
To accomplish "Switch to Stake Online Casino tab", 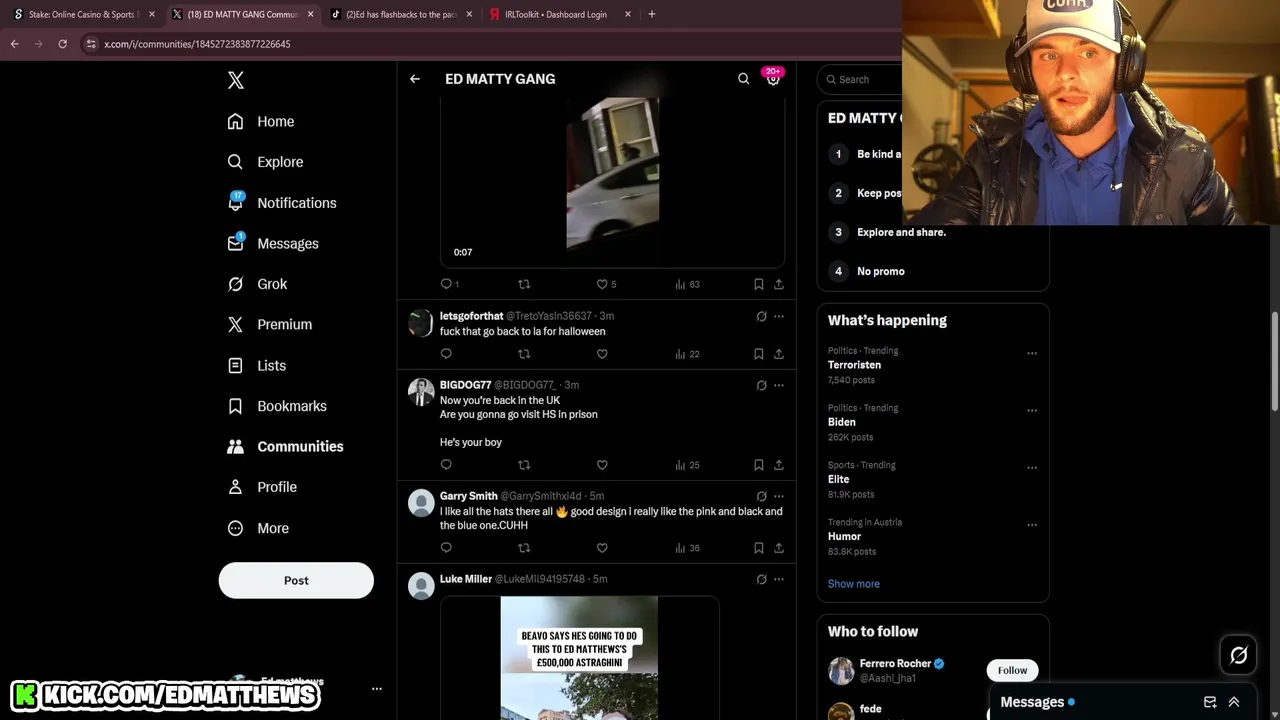I will coord(83,14).
